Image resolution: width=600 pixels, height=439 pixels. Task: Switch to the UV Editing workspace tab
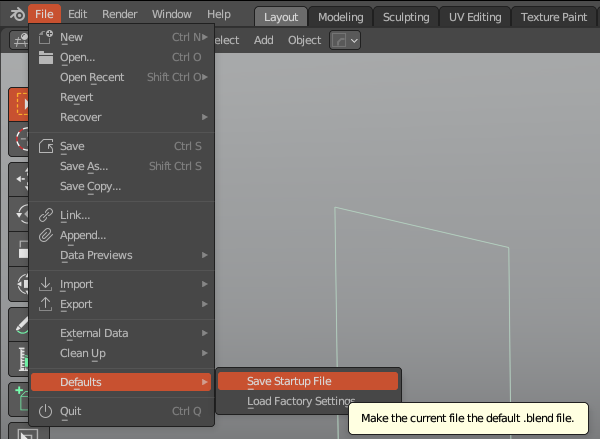pos(475,17)
